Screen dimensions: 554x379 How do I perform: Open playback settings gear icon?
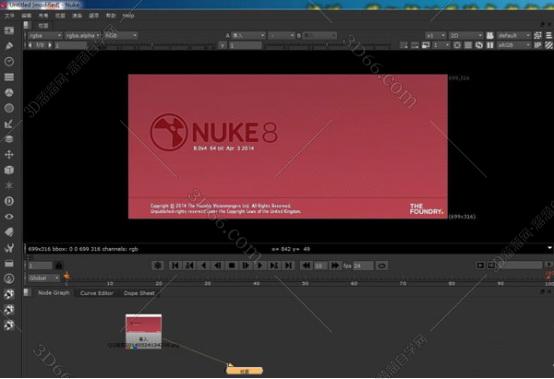click(158, 265)
